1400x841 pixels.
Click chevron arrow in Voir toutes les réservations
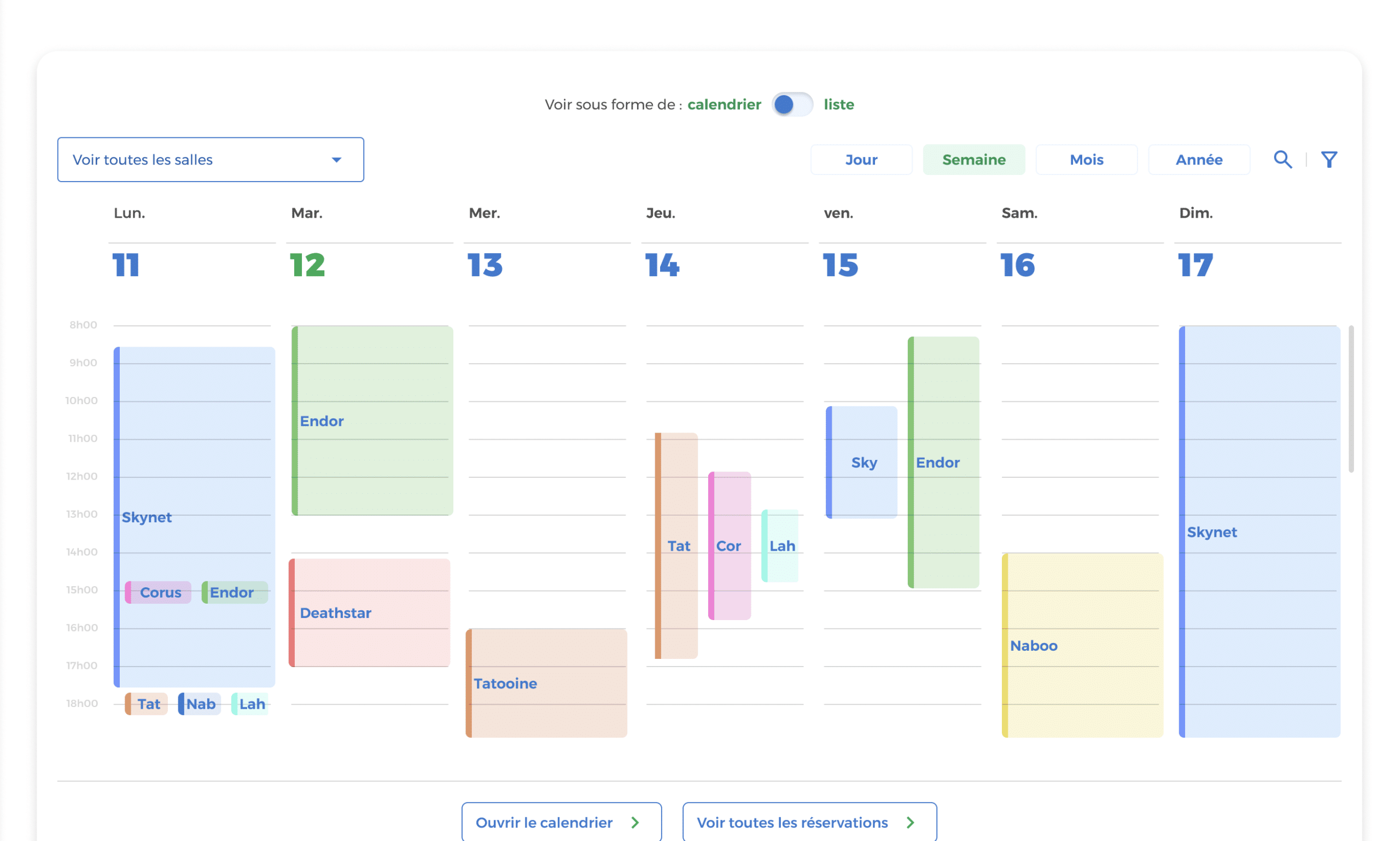click(911, 822)
